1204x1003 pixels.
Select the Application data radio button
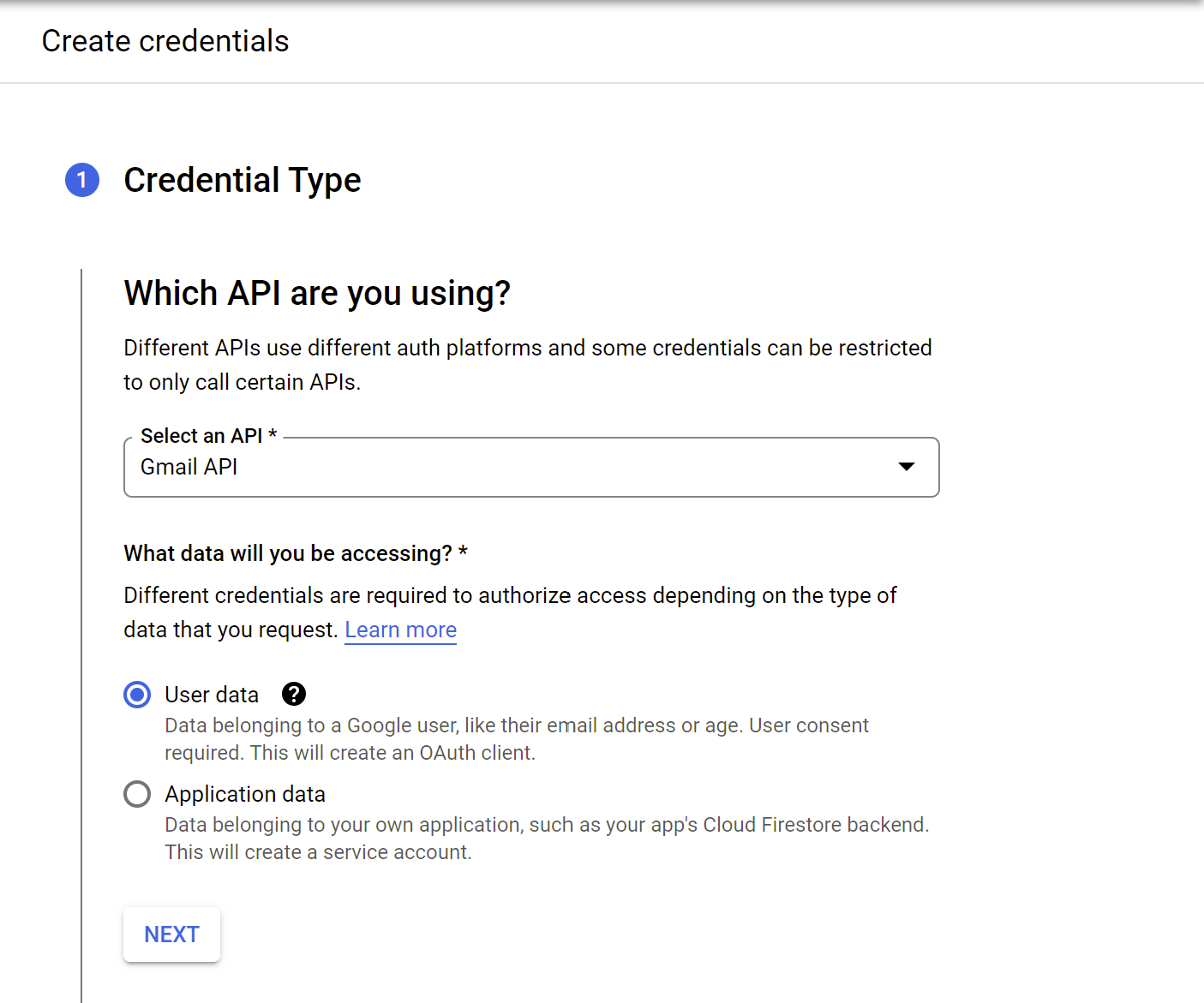click(137, 794)
